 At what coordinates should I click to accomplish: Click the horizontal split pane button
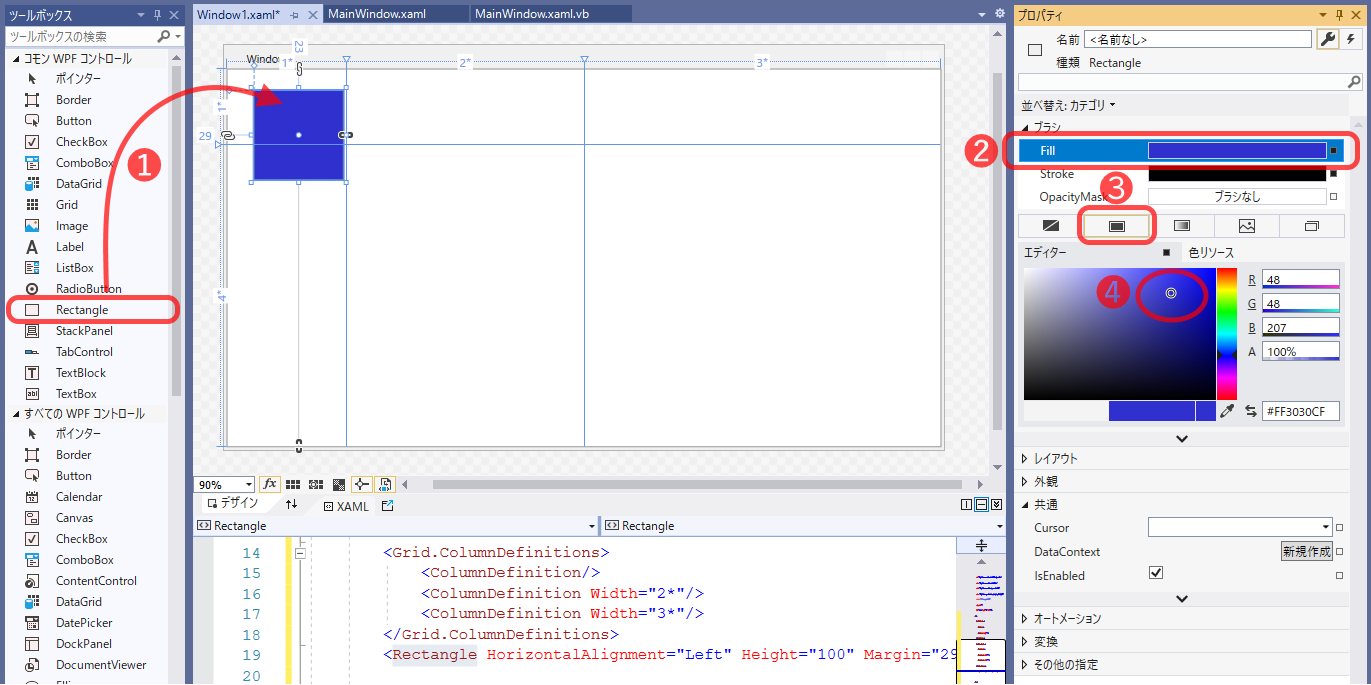click(x=982, y=505)
